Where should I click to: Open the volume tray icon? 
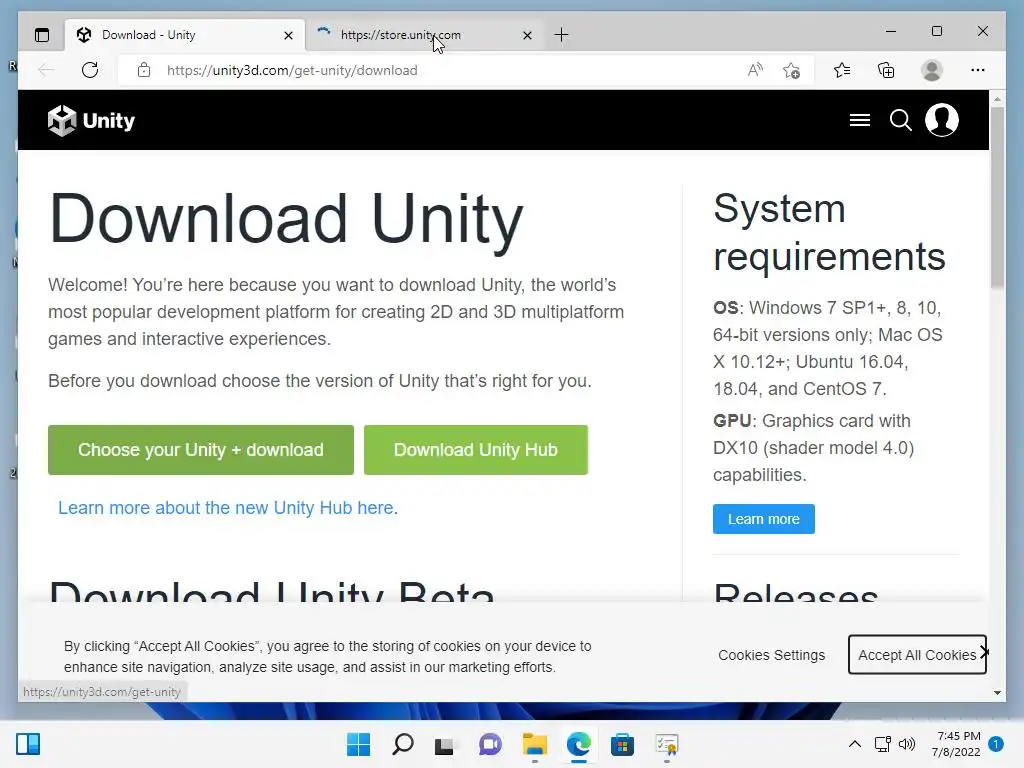coord(906,744)
